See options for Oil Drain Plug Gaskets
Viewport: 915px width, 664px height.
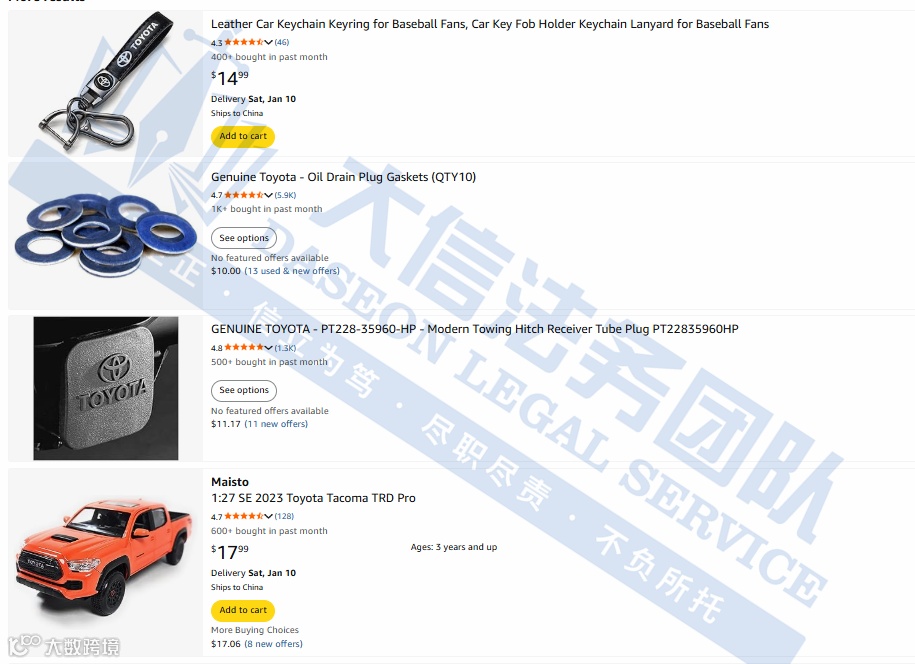click(244, 238)
